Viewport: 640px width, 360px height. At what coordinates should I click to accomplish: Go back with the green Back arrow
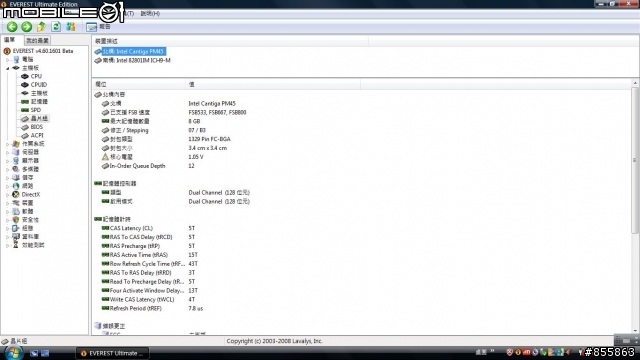12,27
